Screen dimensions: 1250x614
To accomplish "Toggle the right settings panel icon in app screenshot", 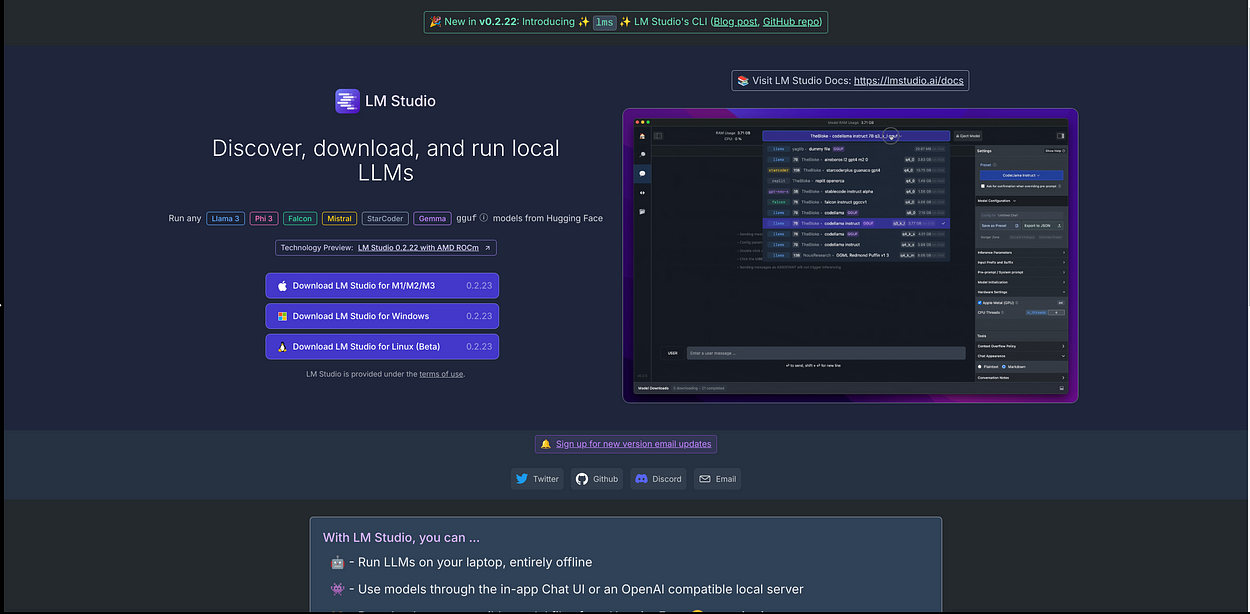I will tap(1060, 136).
